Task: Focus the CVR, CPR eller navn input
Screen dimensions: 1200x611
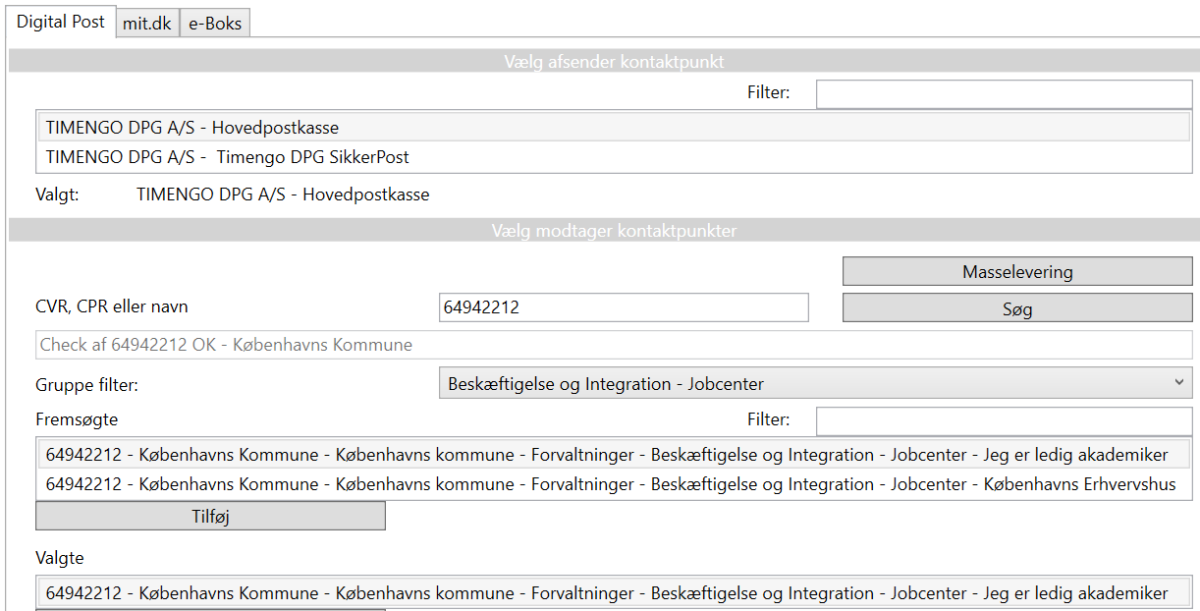Action: click(623, 308)
